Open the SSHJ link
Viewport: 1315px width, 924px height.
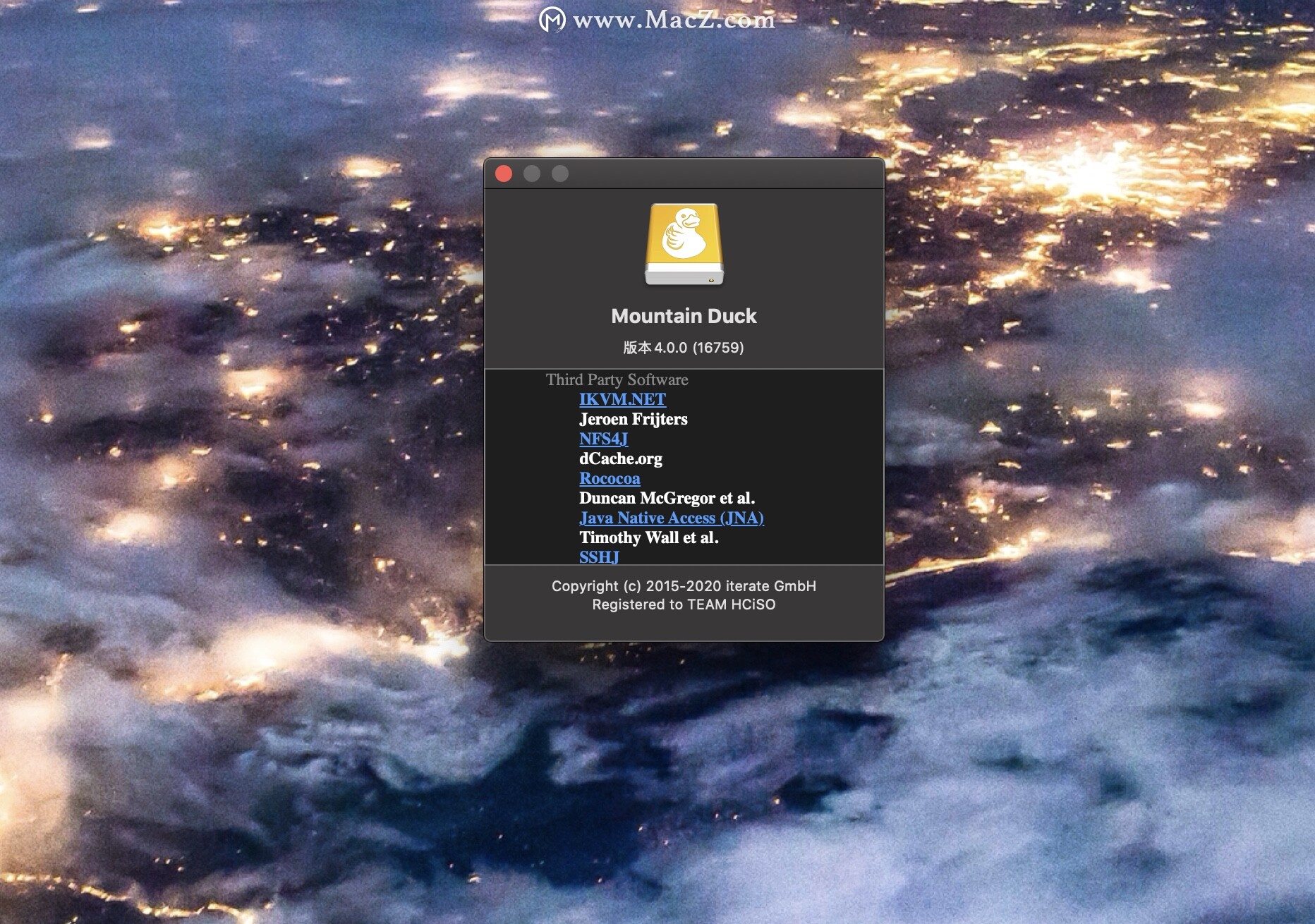coord(599,557)
